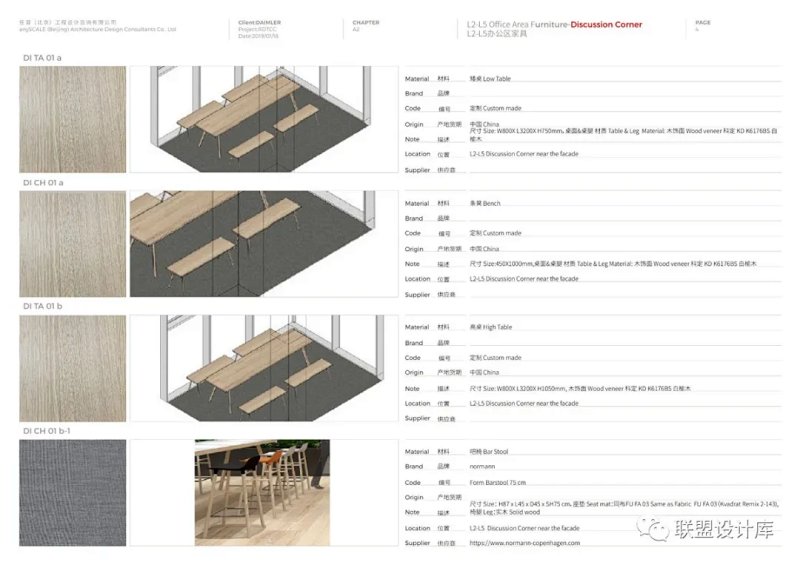Select the wood veneer swatch for DI TA 01 a
The height and width of the screenshot is (565, 800).
coord(73,119)
